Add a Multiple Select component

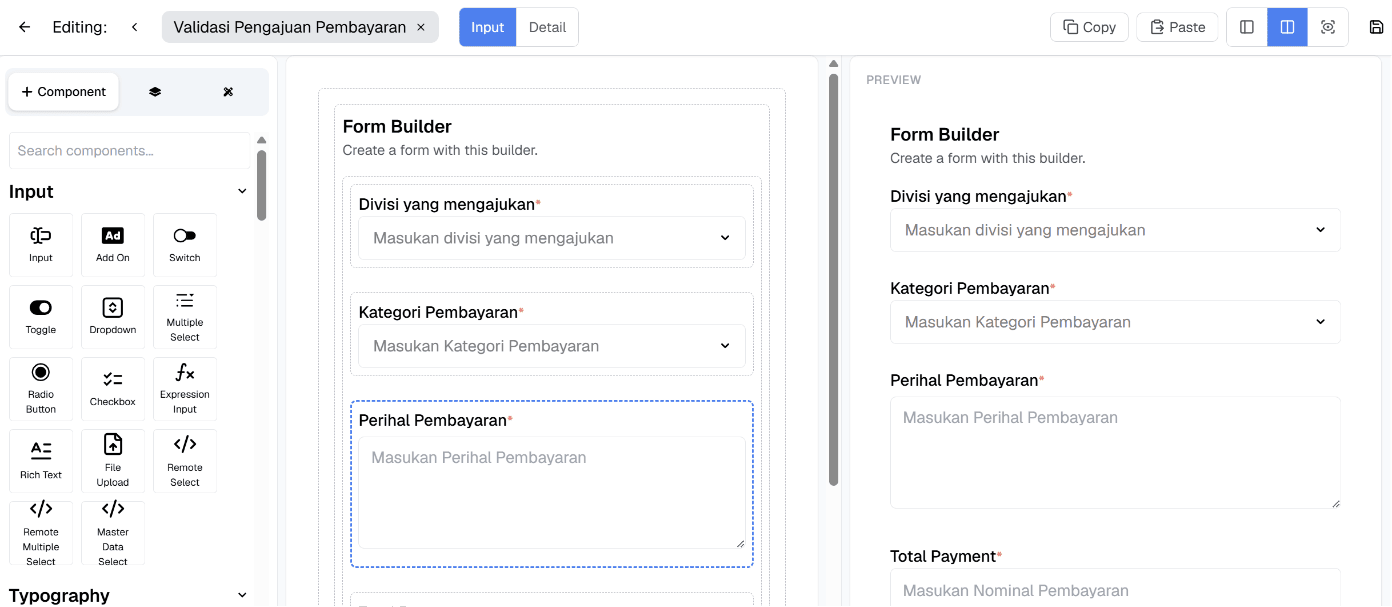(185, 317)
